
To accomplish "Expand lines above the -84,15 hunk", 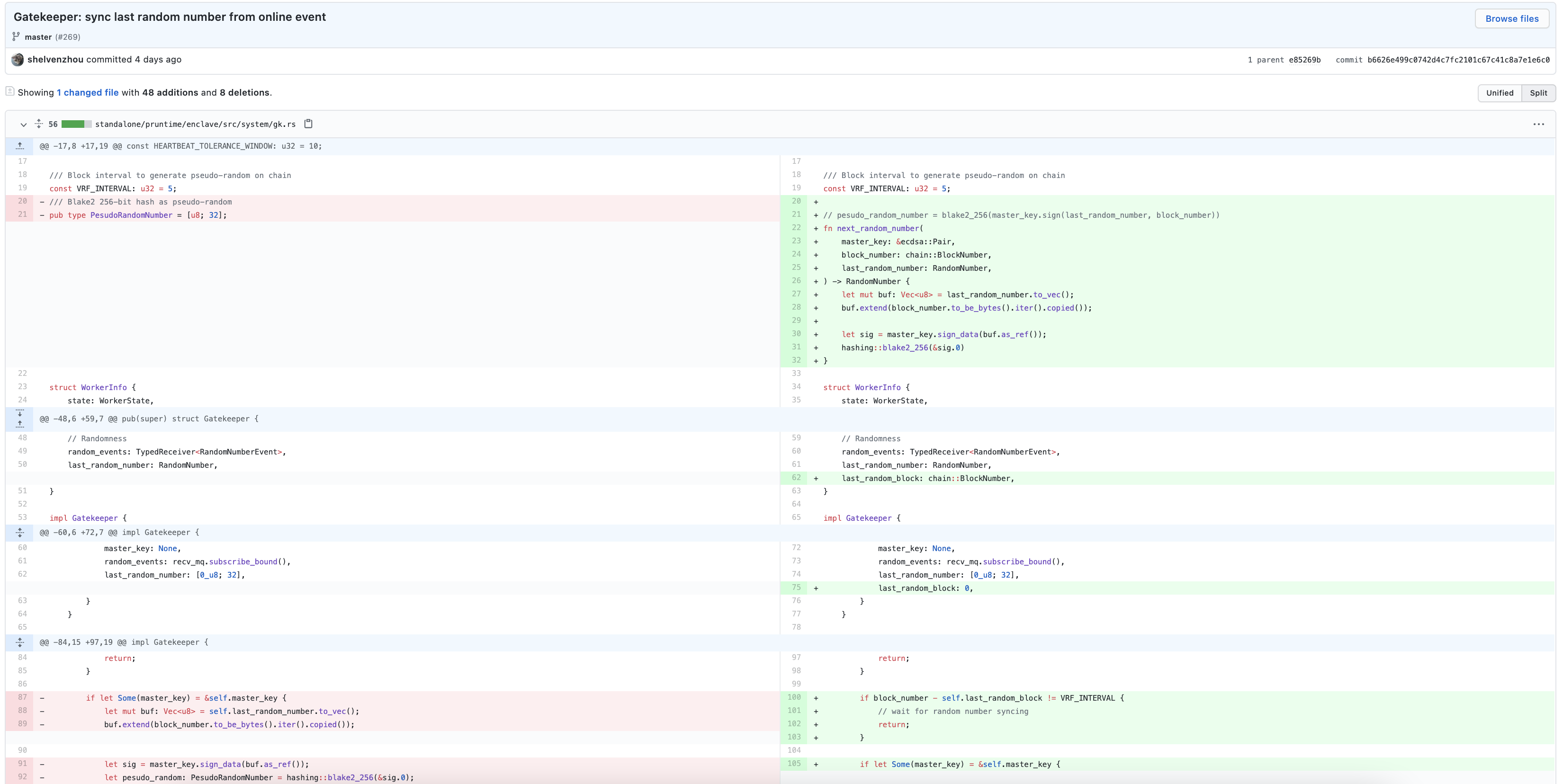I will point(20,642).
